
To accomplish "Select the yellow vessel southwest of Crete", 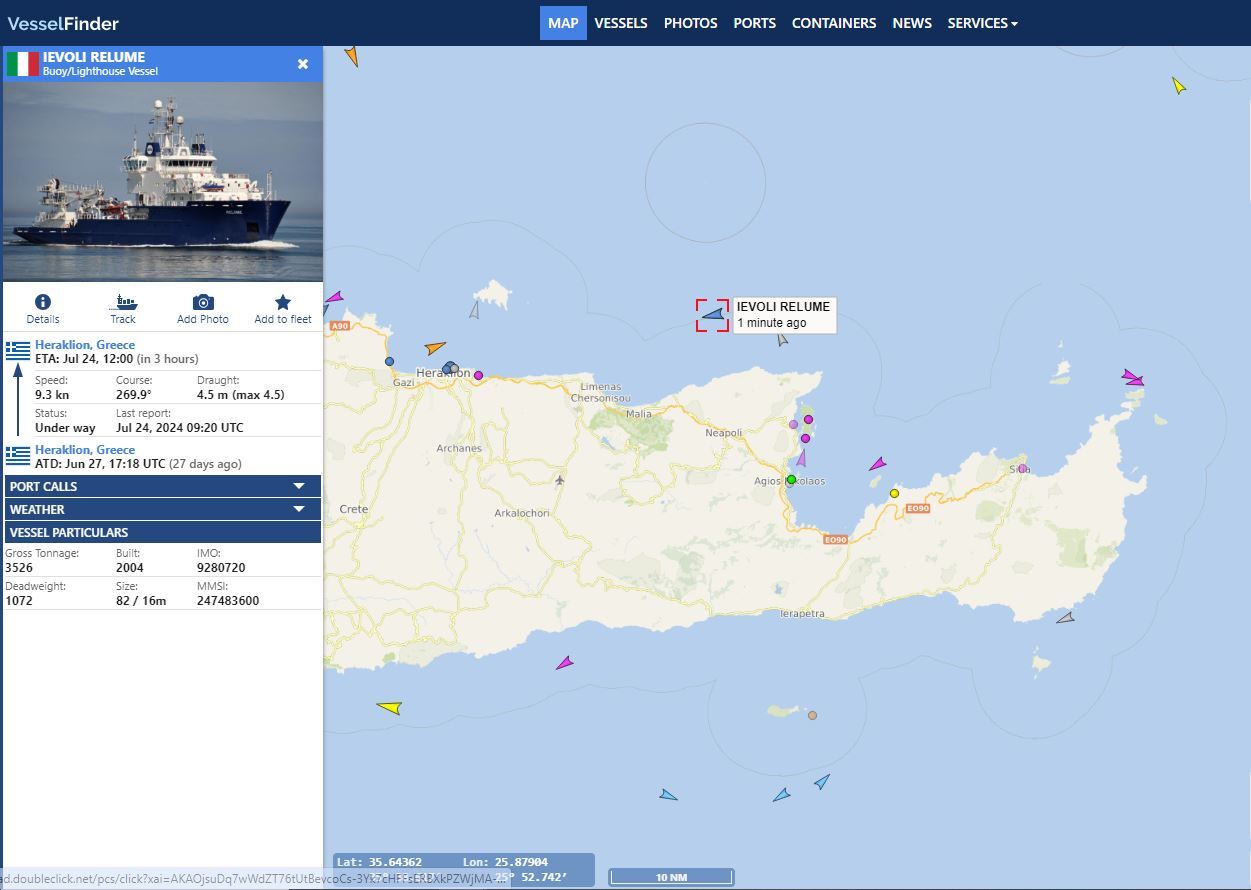I will (389, 708).
